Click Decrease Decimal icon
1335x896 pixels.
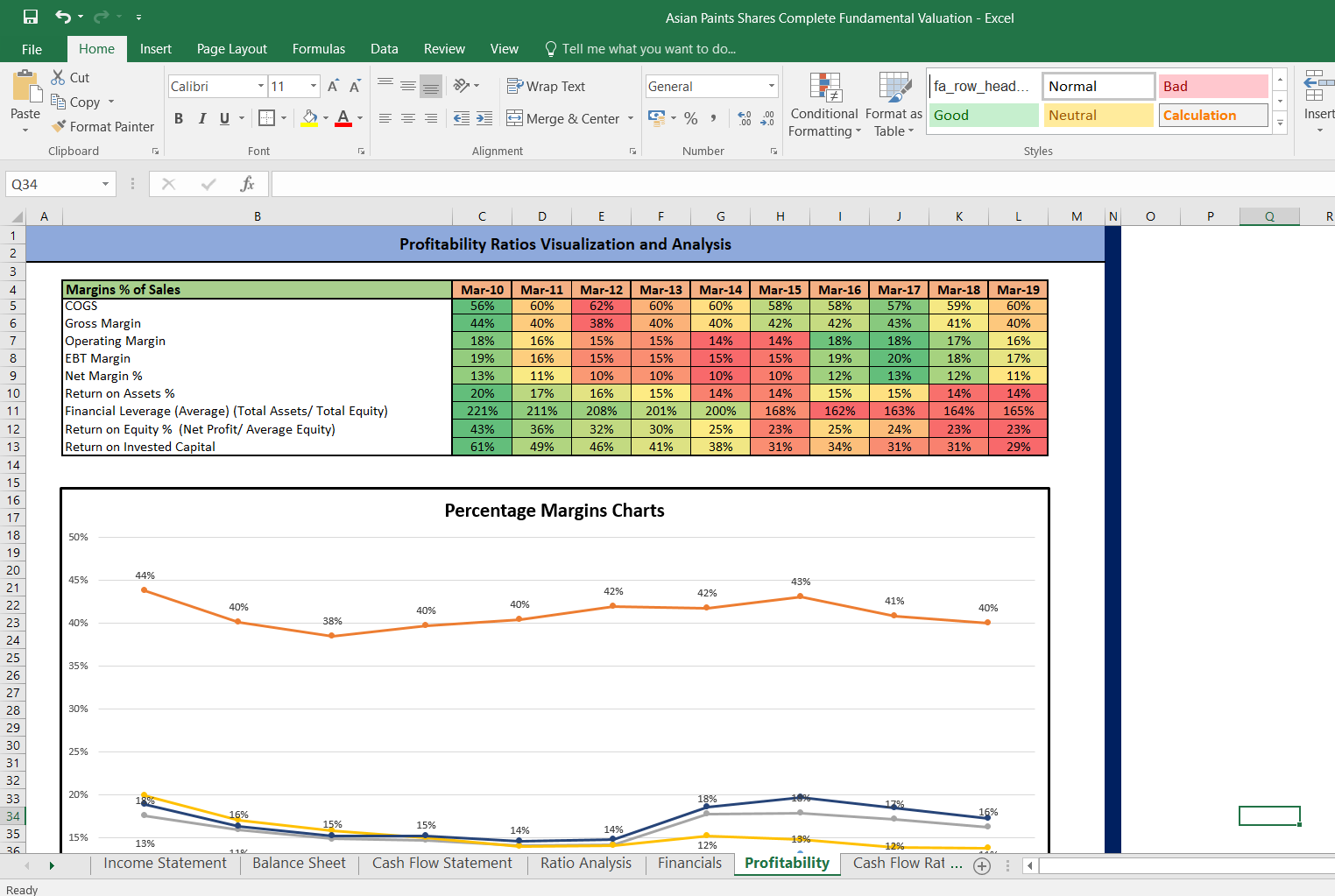(x=767, y=118)
